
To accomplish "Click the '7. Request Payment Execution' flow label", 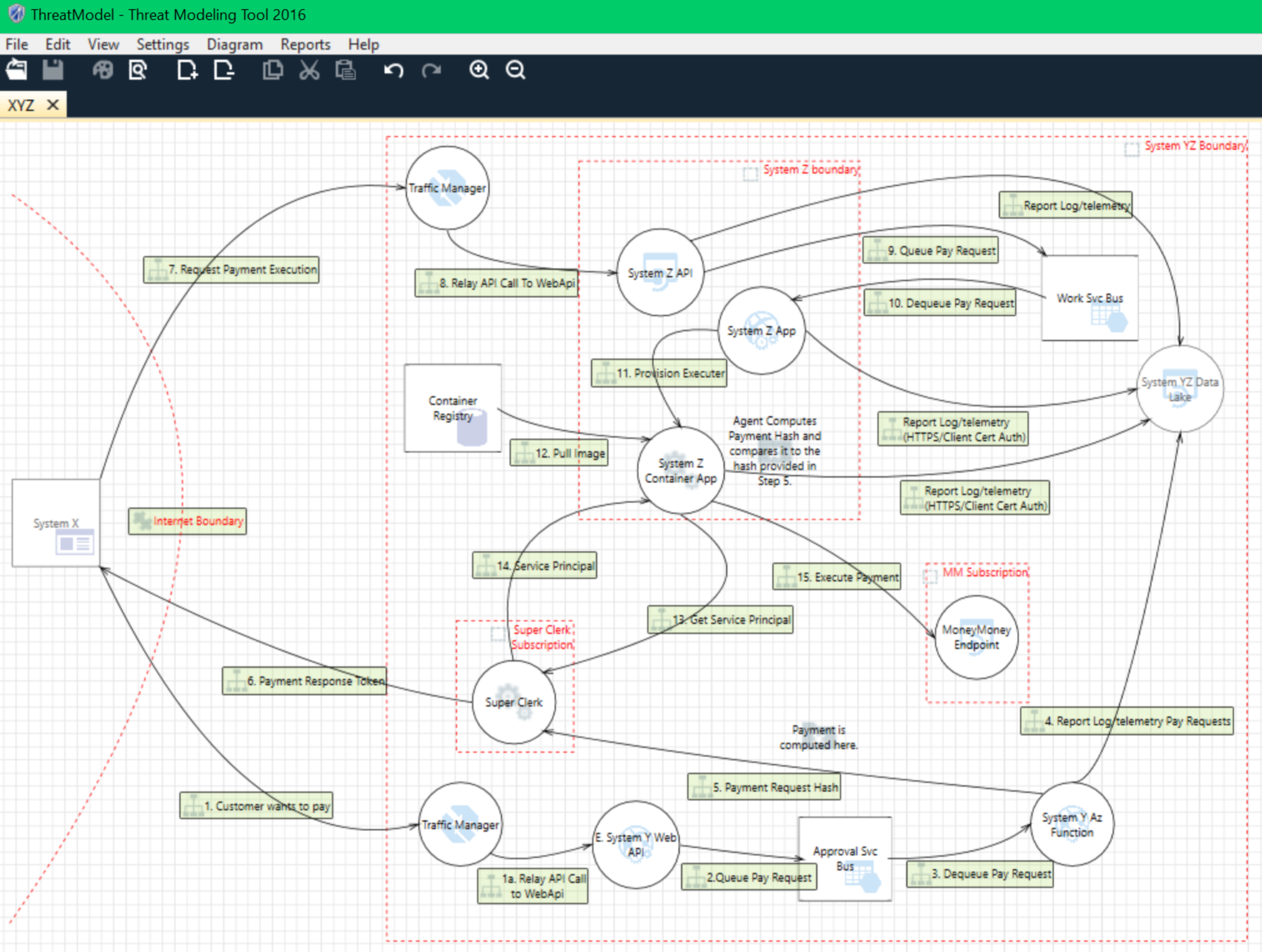I will [x=231, y=269].
